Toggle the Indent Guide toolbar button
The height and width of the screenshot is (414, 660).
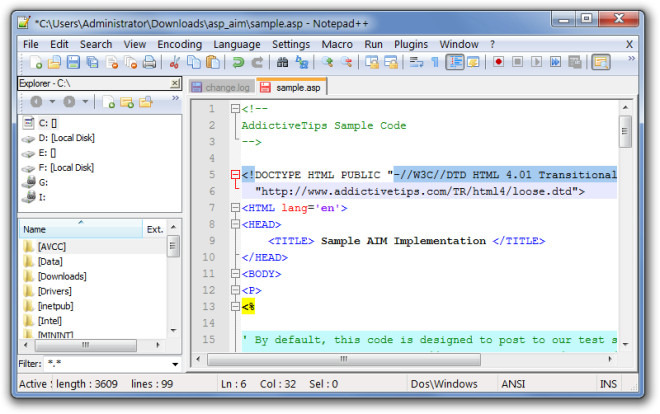[x=455, y=62]
